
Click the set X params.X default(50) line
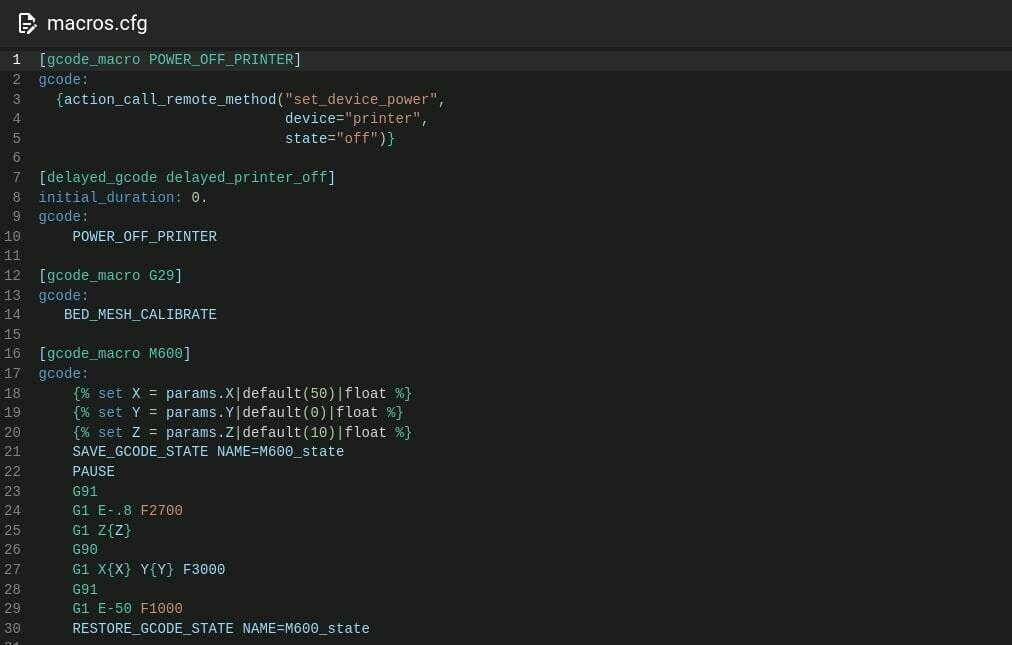pyautogui.click(x=242, y=394)
